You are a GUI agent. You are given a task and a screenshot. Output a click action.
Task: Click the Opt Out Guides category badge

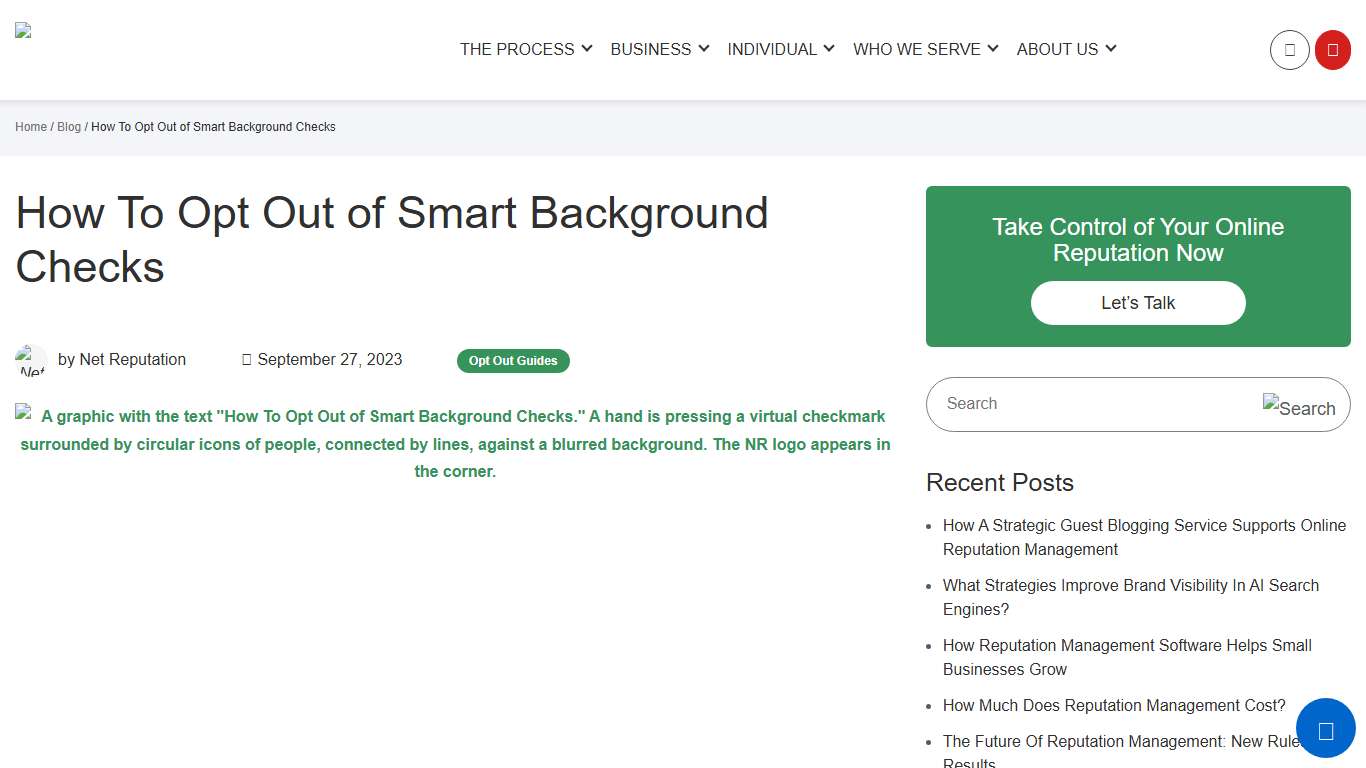coord(513,361)
